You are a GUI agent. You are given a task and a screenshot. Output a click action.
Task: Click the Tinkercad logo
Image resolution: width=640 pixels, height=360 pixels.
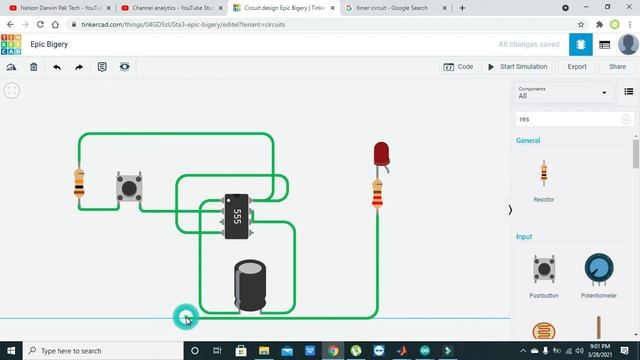[11, 44]
